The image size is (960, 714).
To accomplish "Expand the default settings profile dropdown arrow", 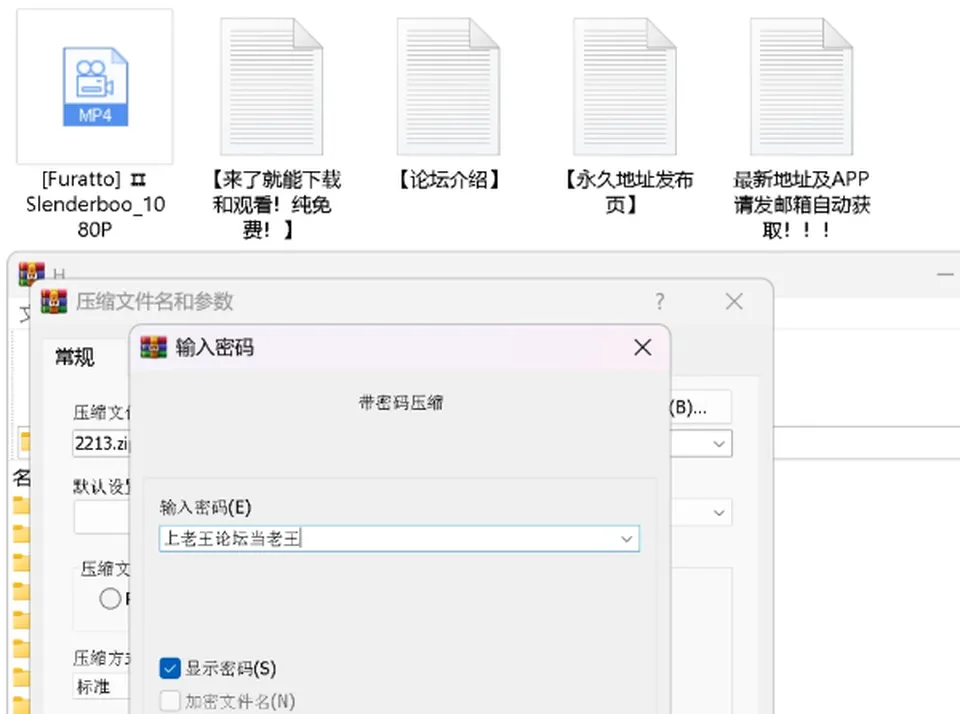I will click(719, 513).
